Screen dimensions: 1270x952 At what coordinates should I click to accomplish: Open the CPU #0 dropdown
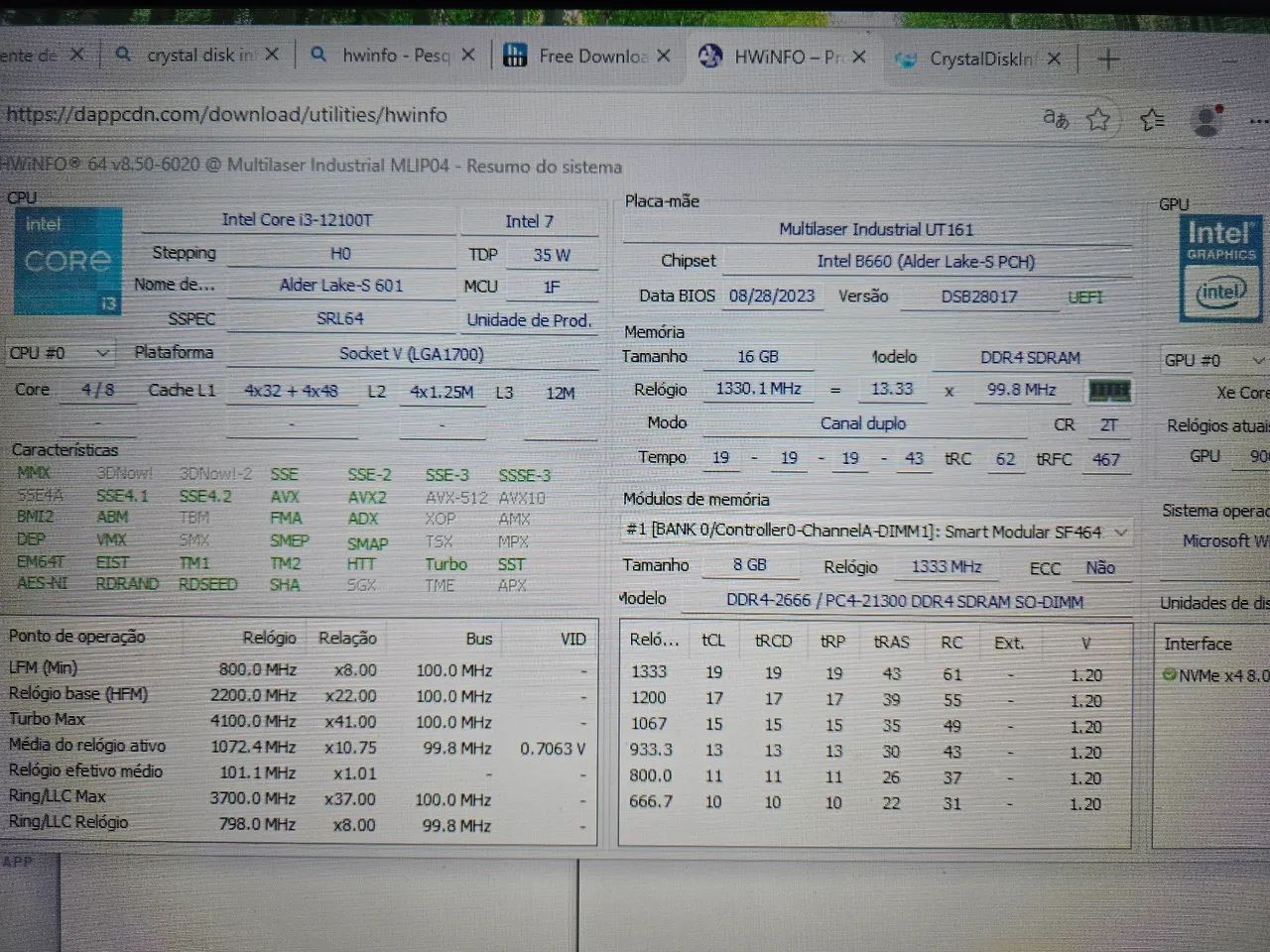coord(60,353)
